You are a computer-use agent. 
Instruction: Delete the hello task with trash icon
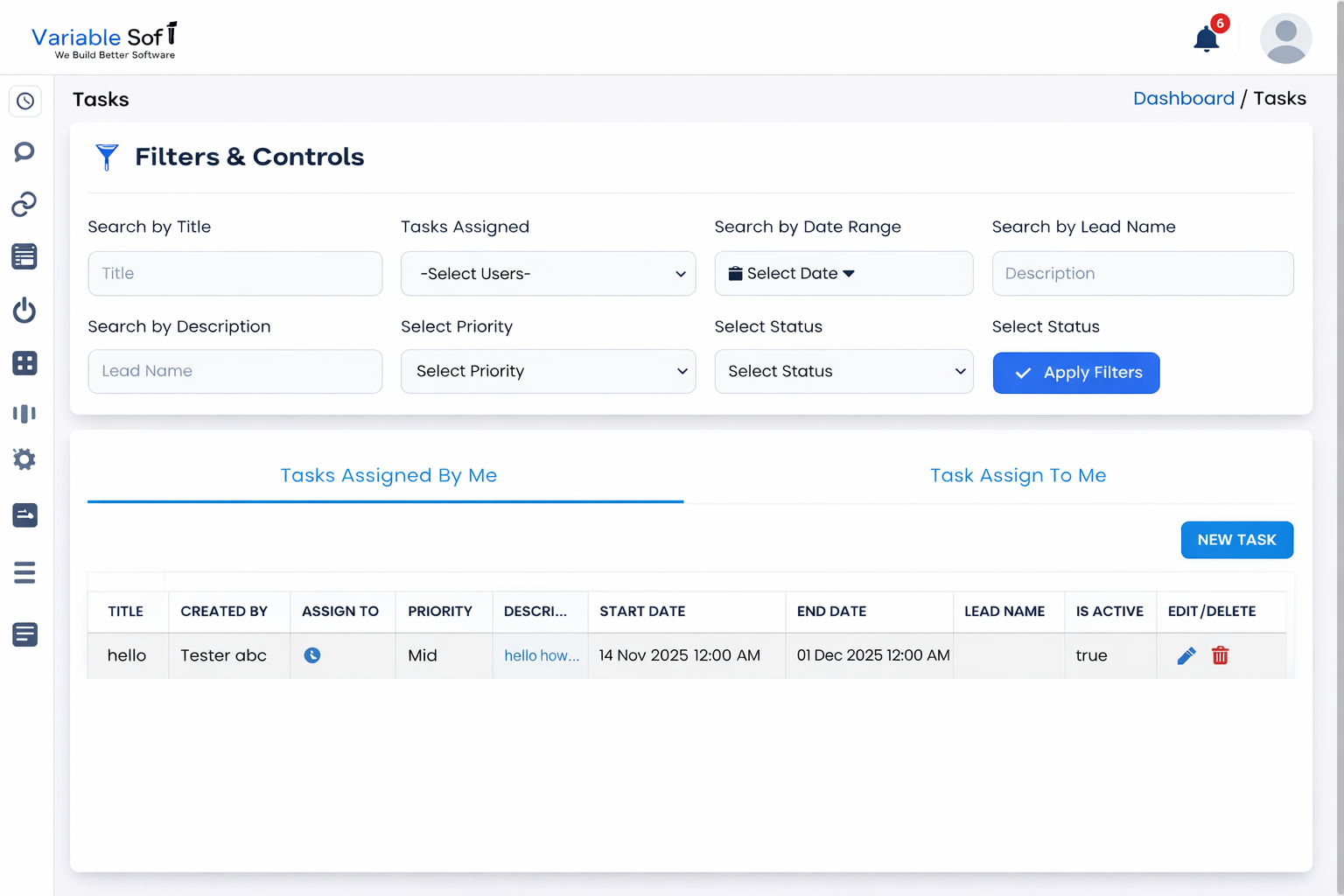[x=1220, y=655]
